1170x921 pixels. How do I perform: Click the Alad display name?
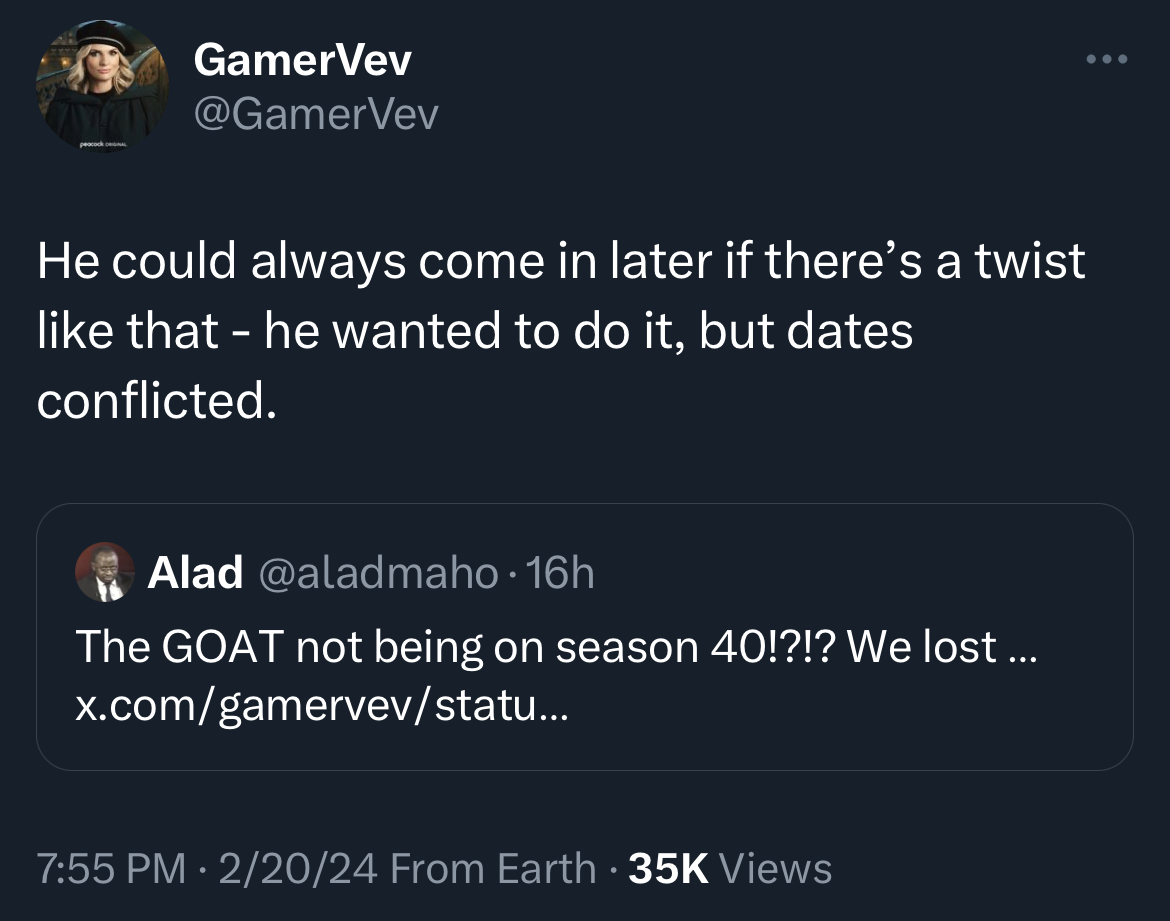pyautogui.click(x=195, y=572)
